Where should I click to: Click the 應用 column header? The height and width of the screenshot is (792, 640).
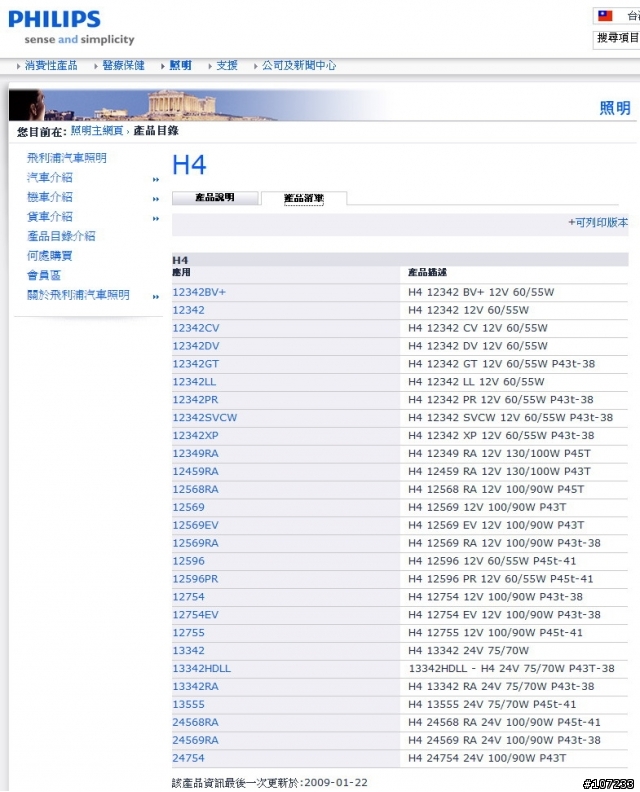[181, 273]
